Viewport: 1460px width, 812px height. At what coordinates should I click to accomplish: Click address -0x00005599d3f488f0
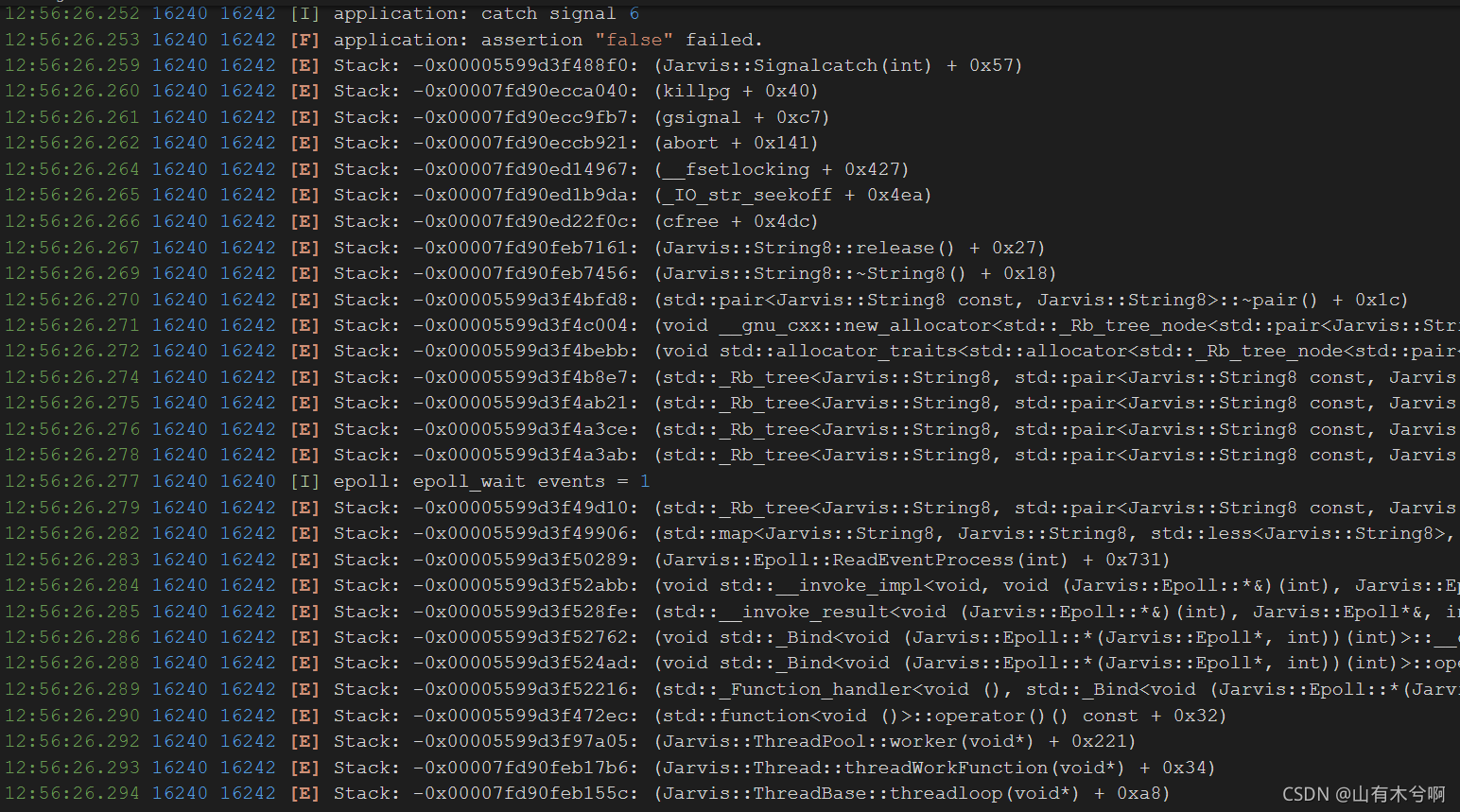(526, 65)
